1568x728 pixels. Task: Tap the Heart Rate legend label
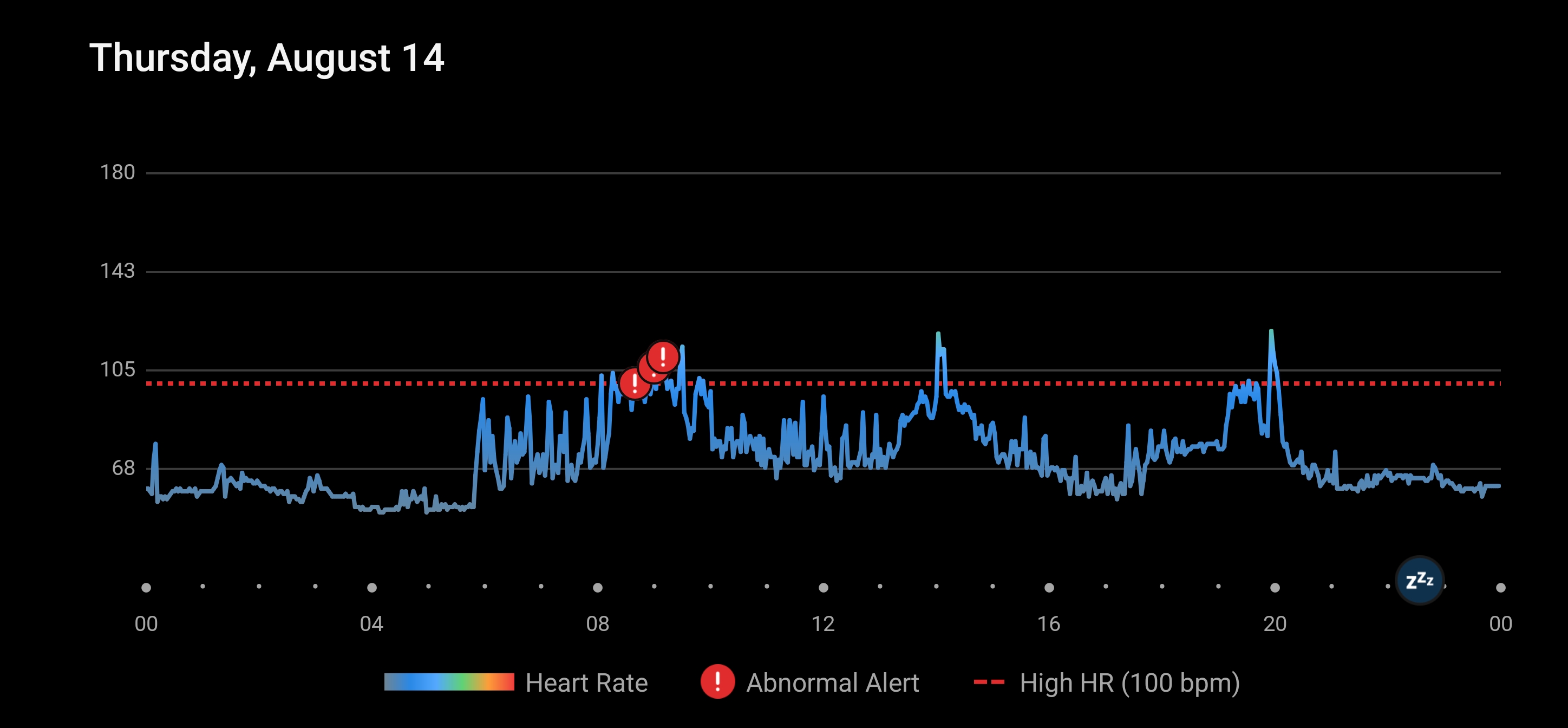586,682
